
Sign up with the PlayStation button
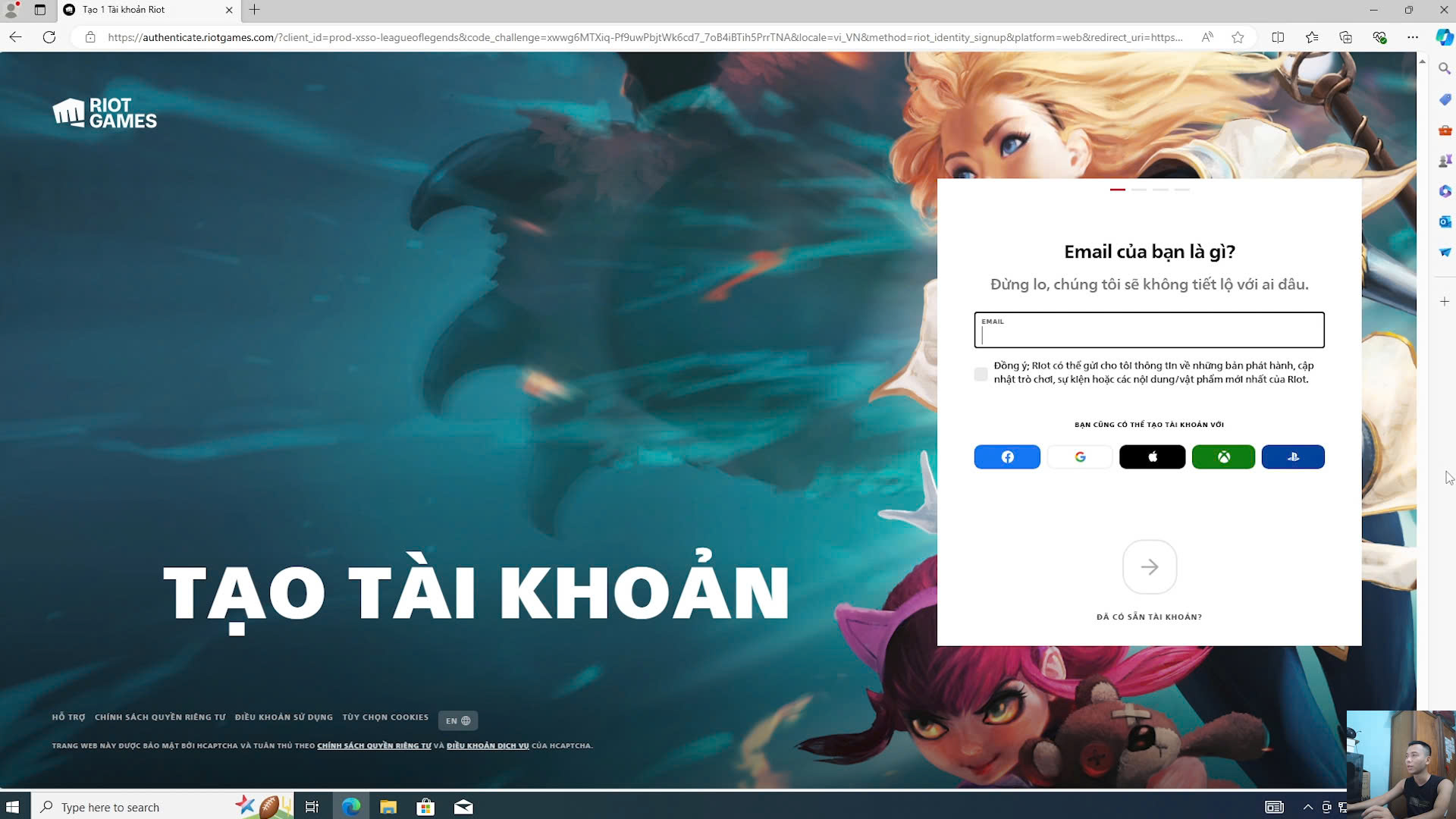[1293, 457]
